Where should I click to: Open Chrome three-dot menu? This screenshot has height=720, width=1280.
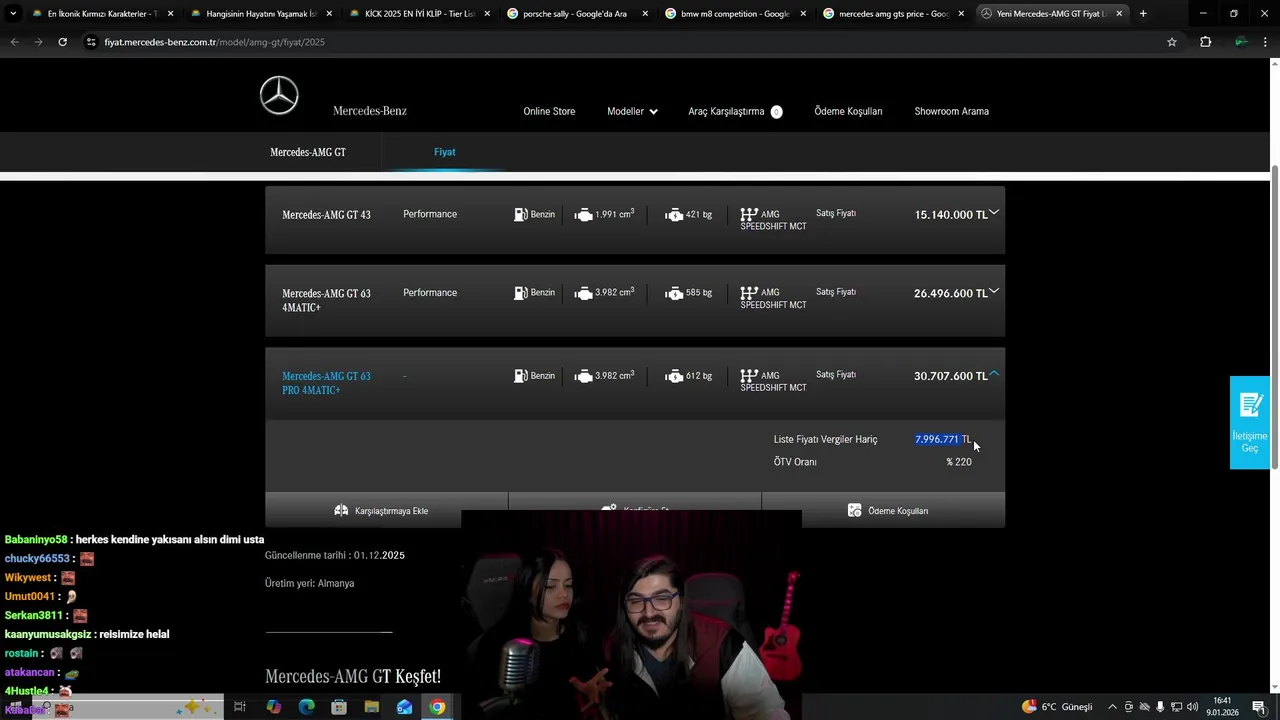[x=1267, y=42]
